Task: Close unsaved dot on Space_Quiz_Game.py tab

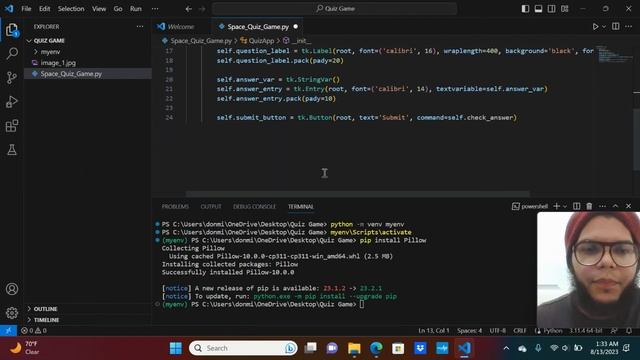Action: coord(296,27)
